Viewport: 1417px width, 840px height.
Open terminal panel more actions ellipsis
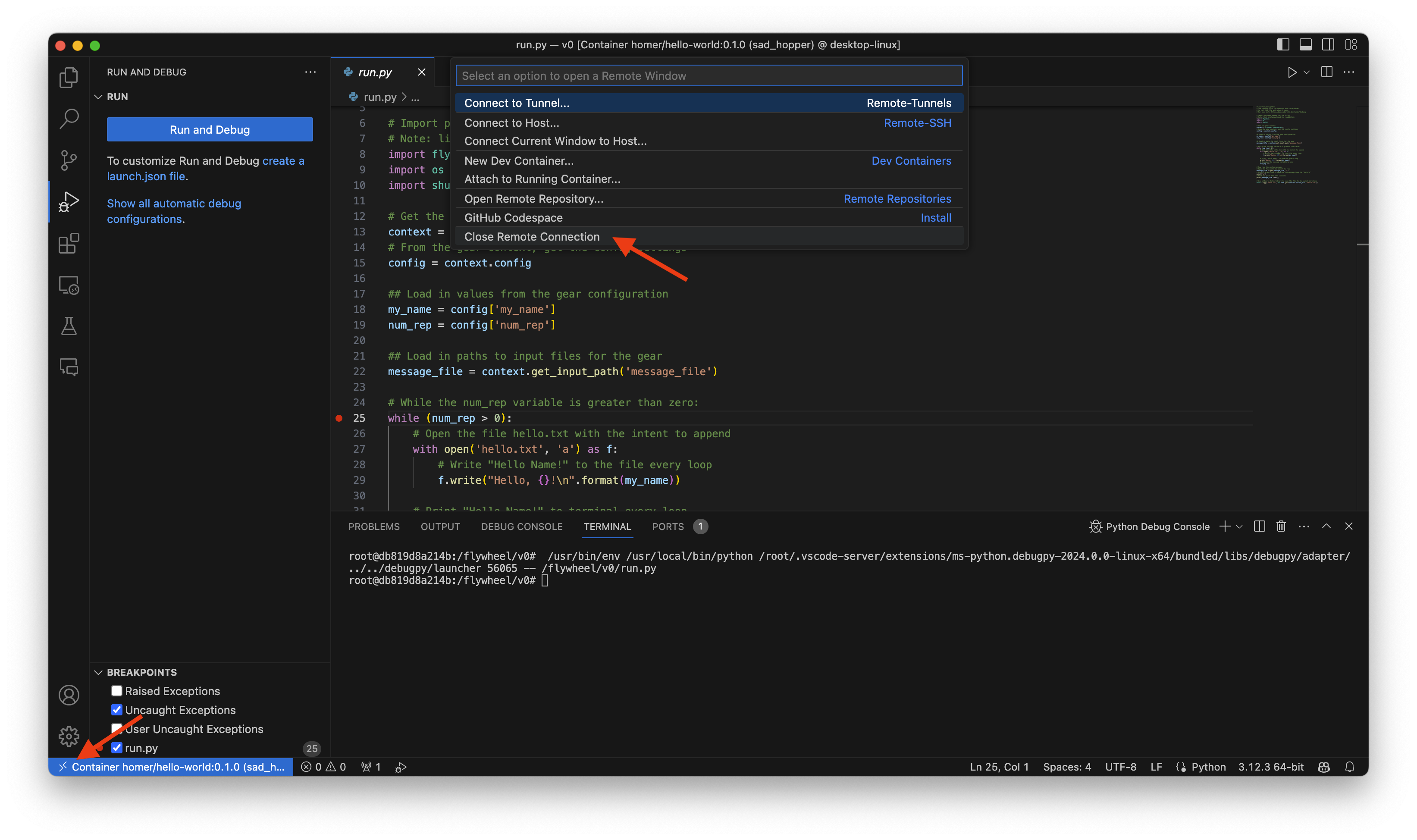(1304, 527)
